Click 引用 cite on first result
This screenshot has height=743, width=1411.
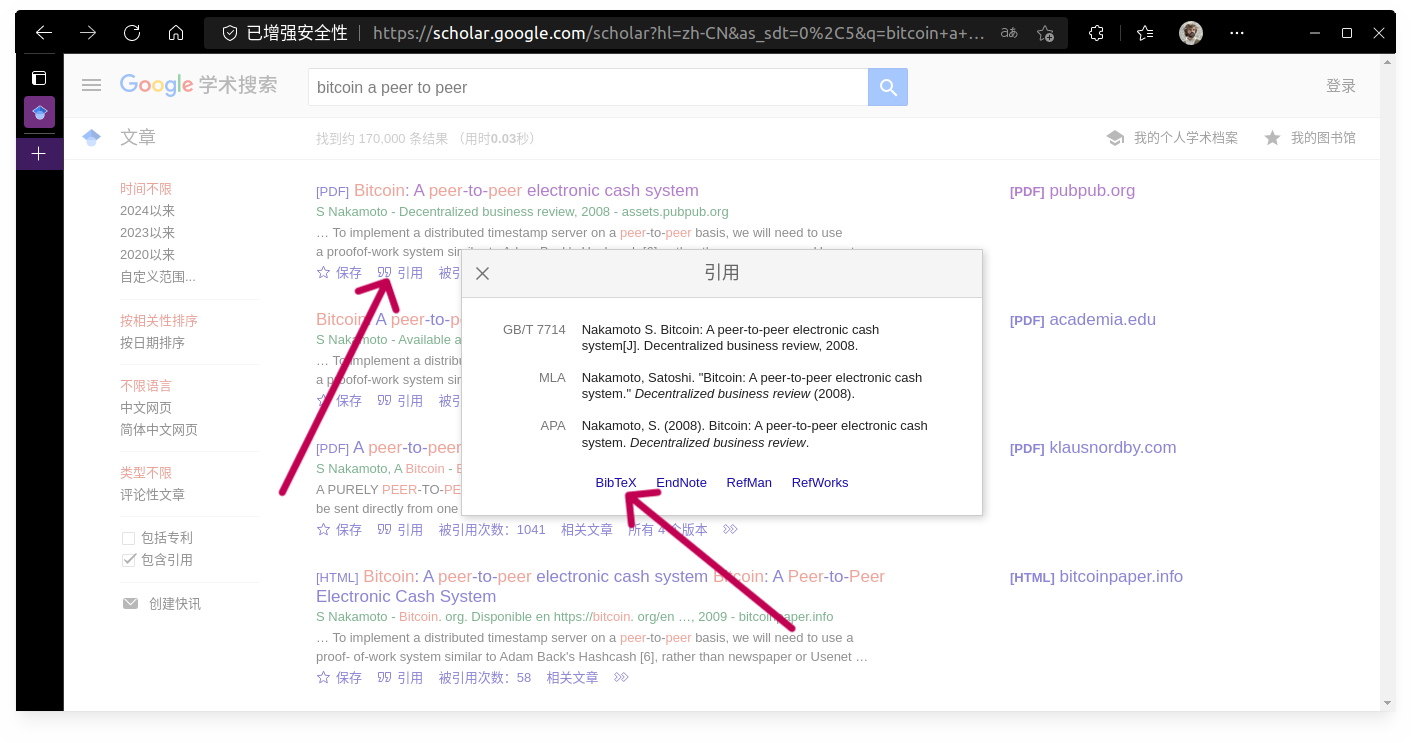(400, 273)
